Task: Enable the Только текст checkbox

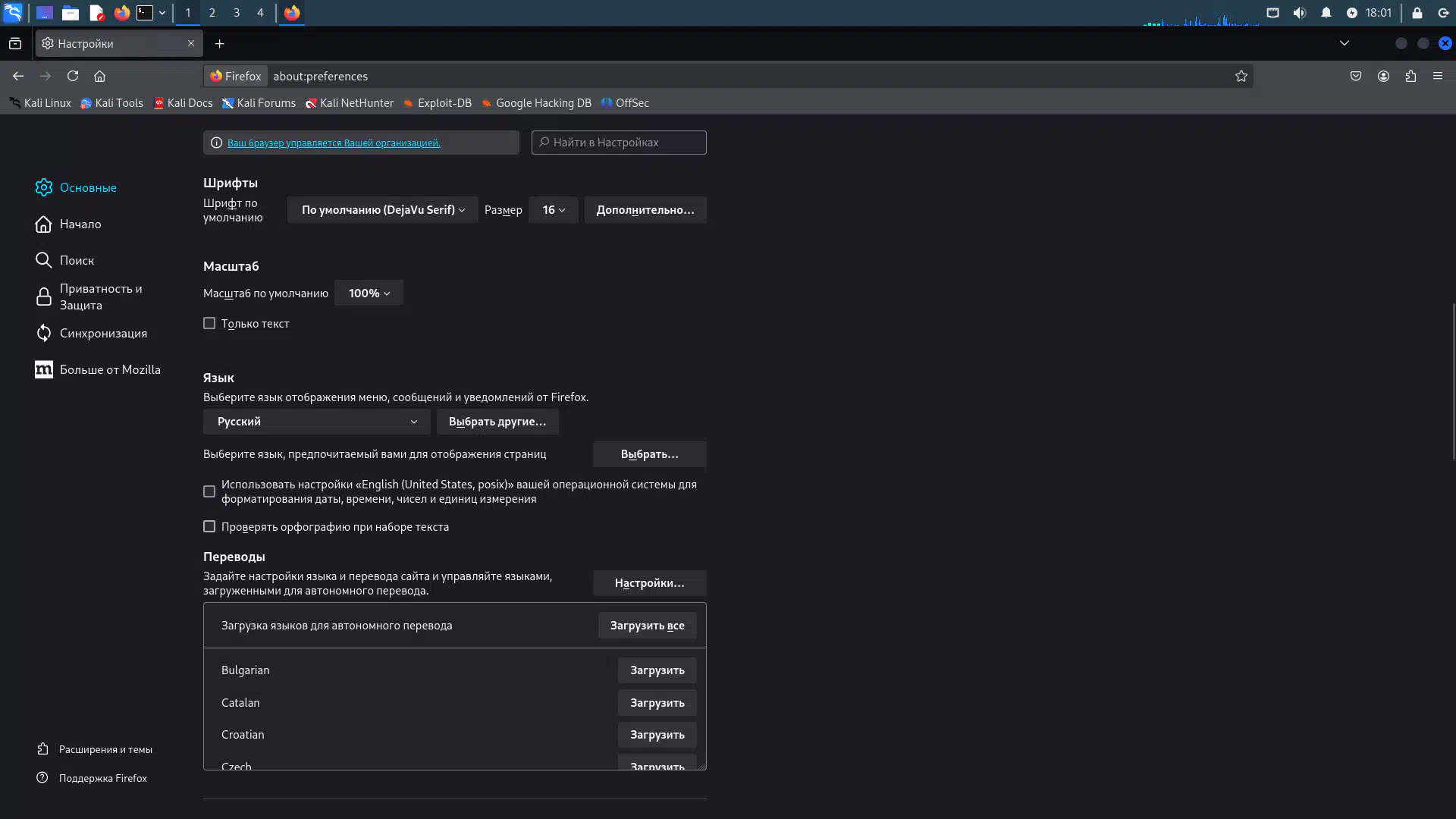Action: [209, 323]
